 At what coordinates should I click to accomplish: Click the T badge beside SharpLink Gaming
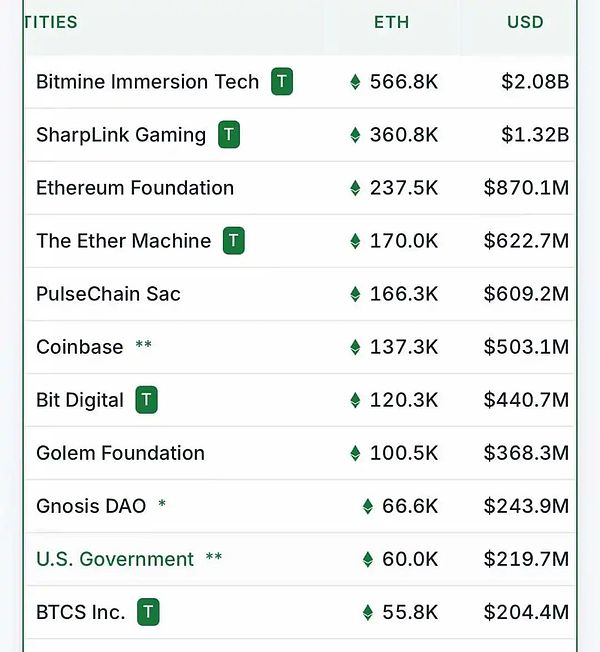(229, 134)
